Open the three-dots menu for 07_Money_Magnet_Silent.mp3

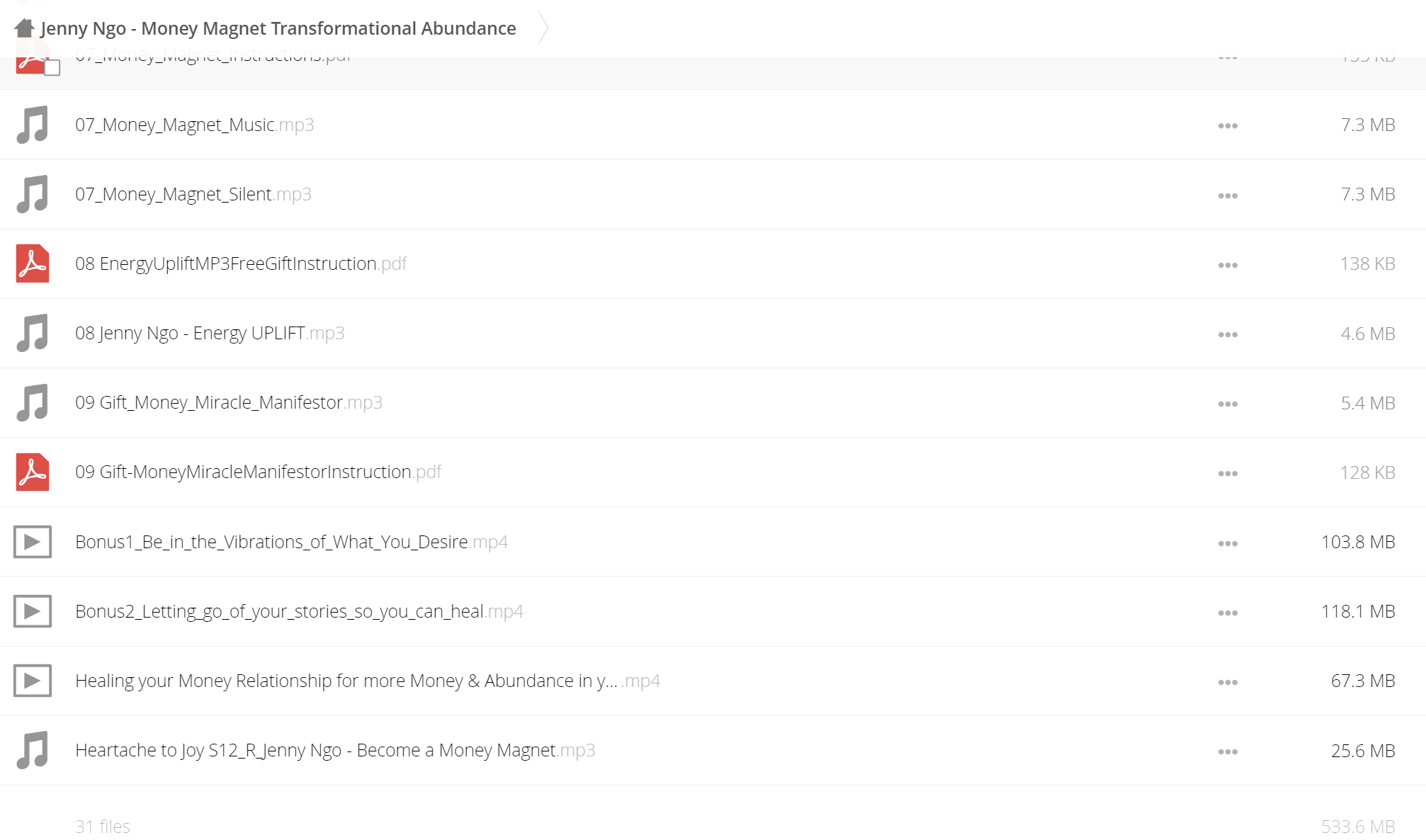[x=1228, y=195]
